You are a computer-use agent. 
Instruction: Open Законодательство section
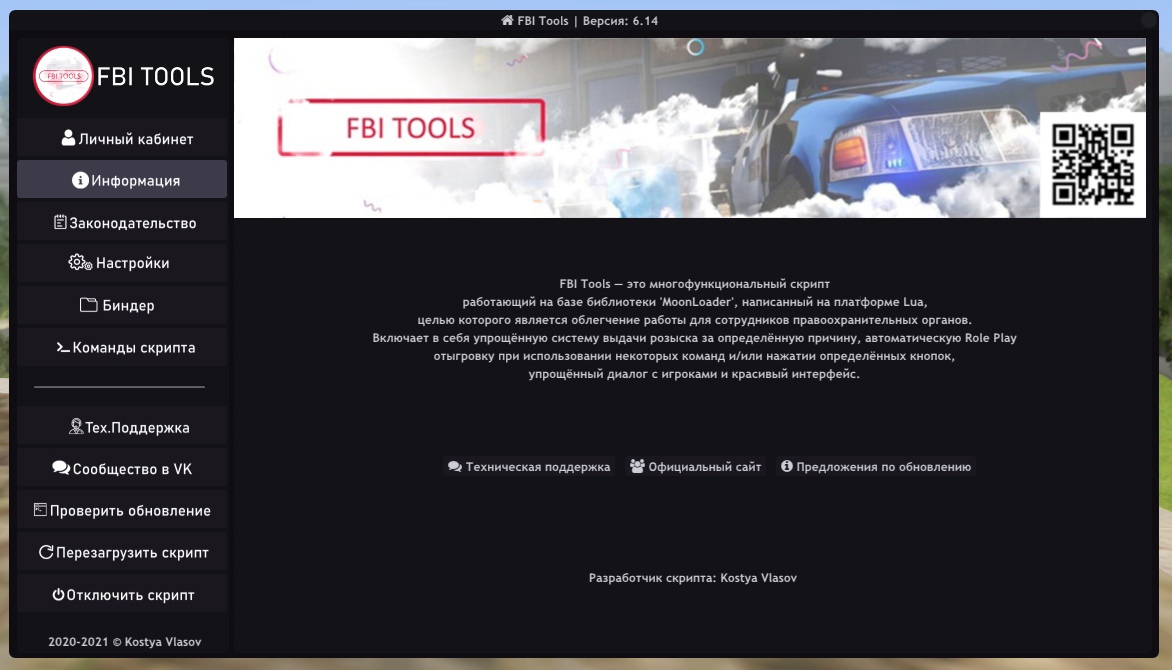point(122,222)
